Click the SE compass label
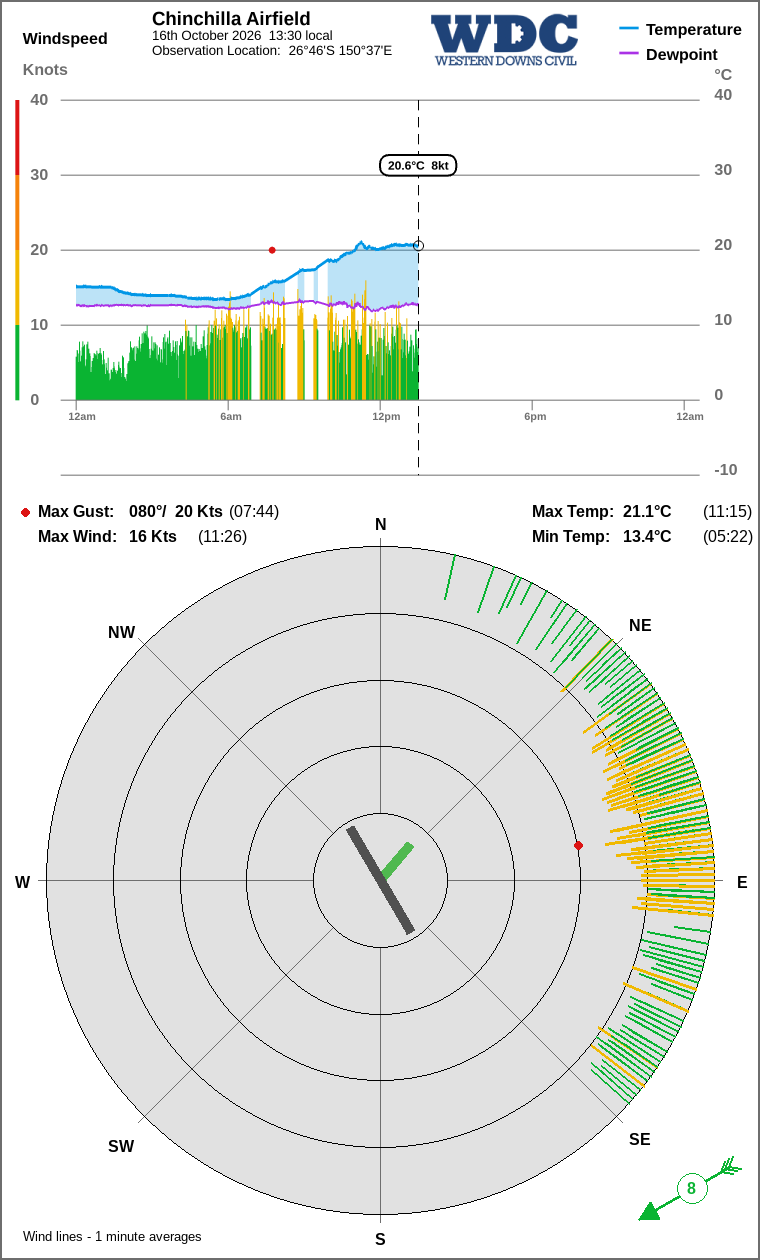 click(640, 1140)
